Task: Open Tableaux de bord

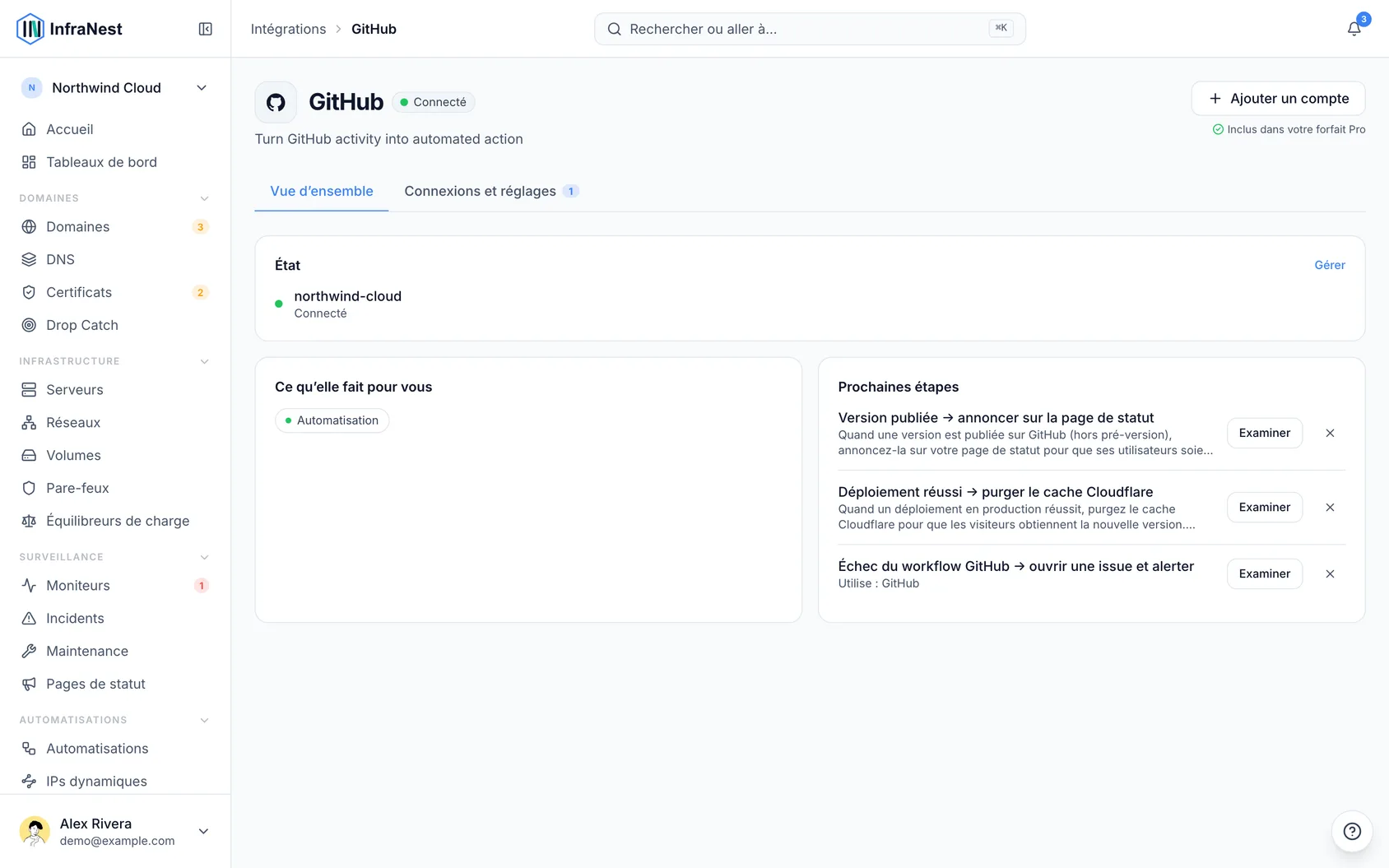Action: click(x=115, y=162)
